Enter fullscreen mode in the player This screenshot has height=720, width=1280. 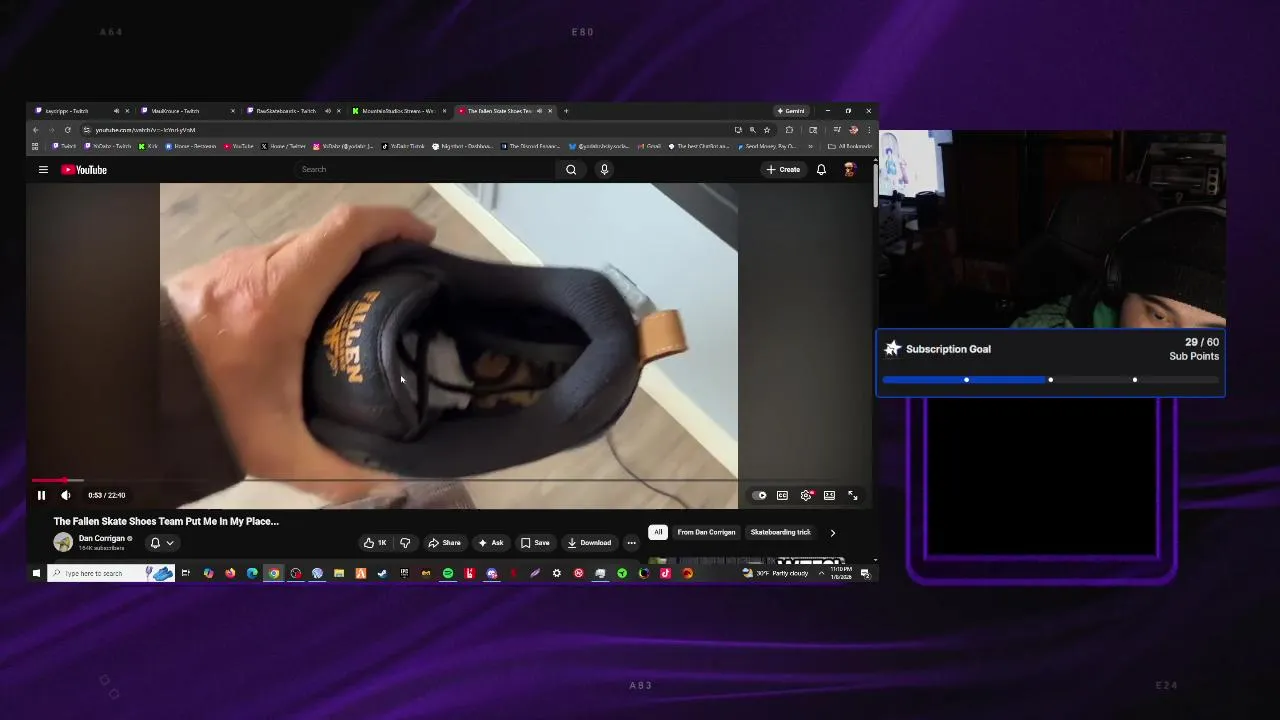tap(853, 495)
